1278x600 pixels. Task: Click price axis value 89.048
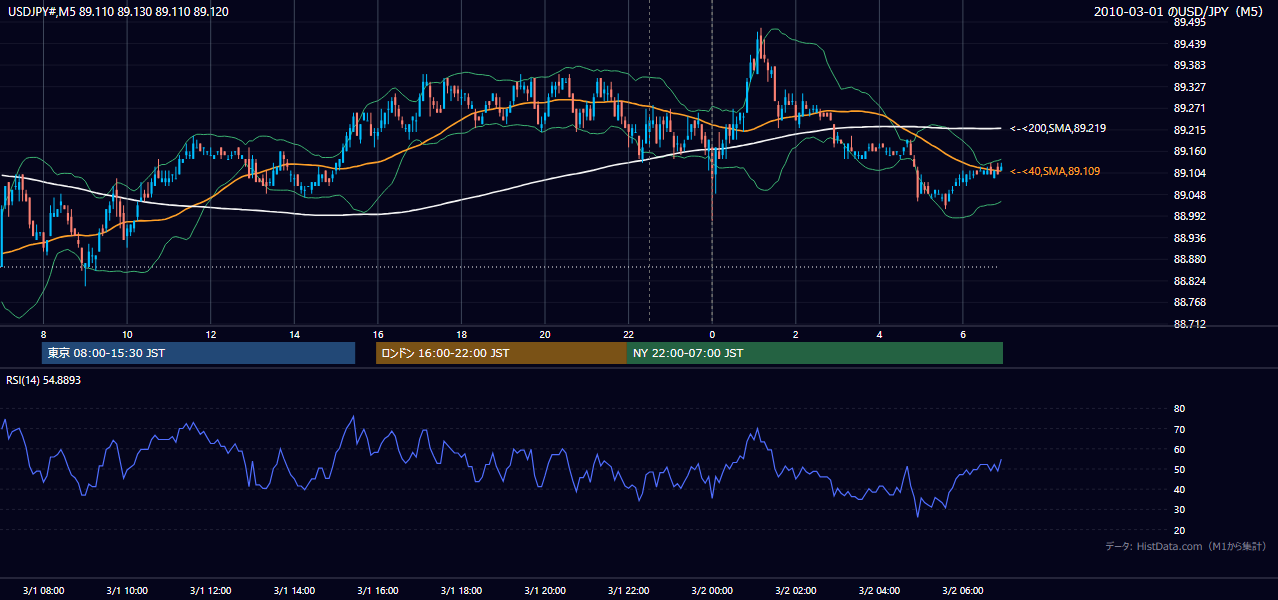click(x=1190, y=195)
